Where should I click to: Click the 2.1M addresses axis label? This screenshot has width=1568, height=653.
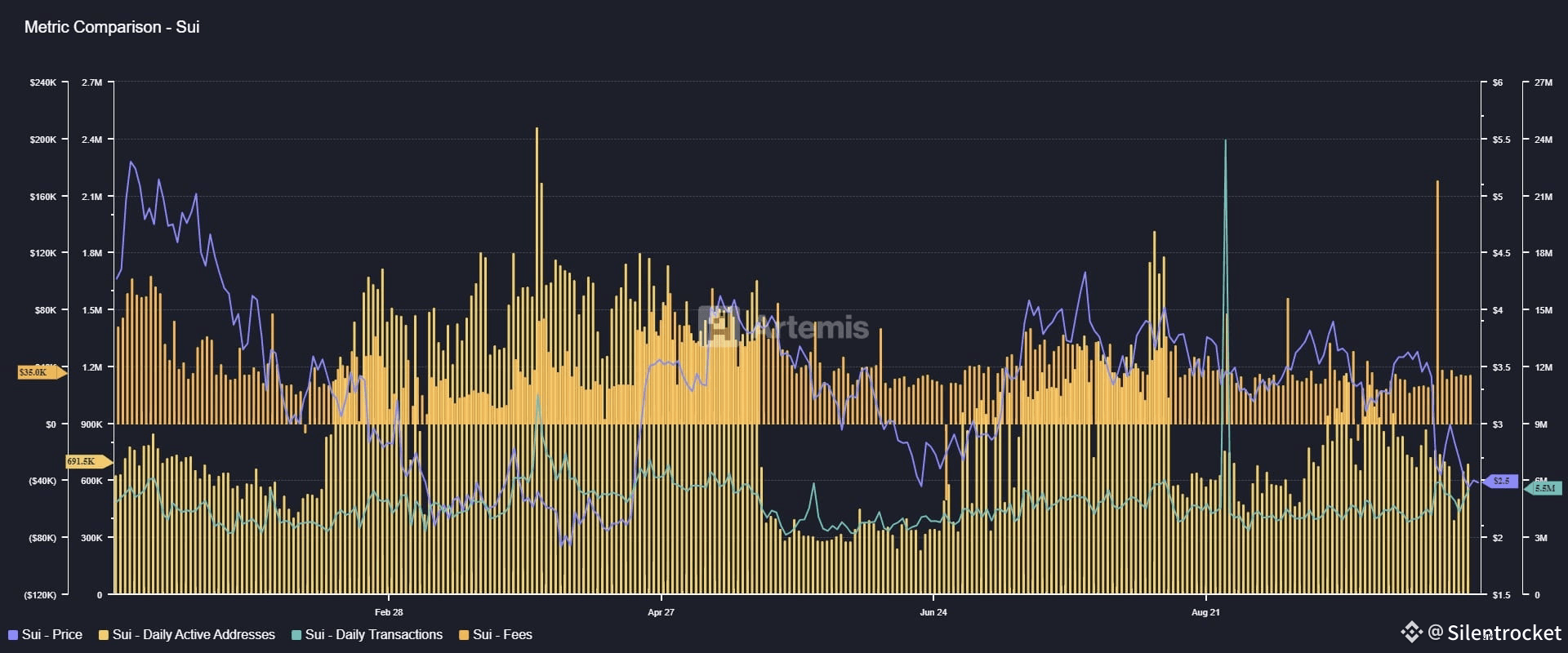[92, 197]
